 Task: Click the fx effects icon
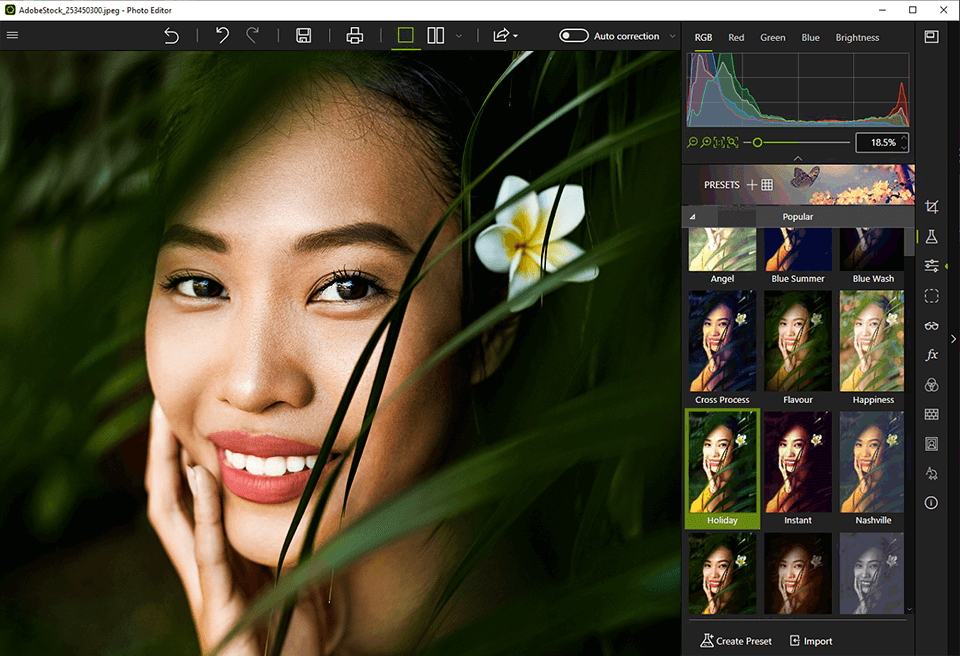pos(931,355)
